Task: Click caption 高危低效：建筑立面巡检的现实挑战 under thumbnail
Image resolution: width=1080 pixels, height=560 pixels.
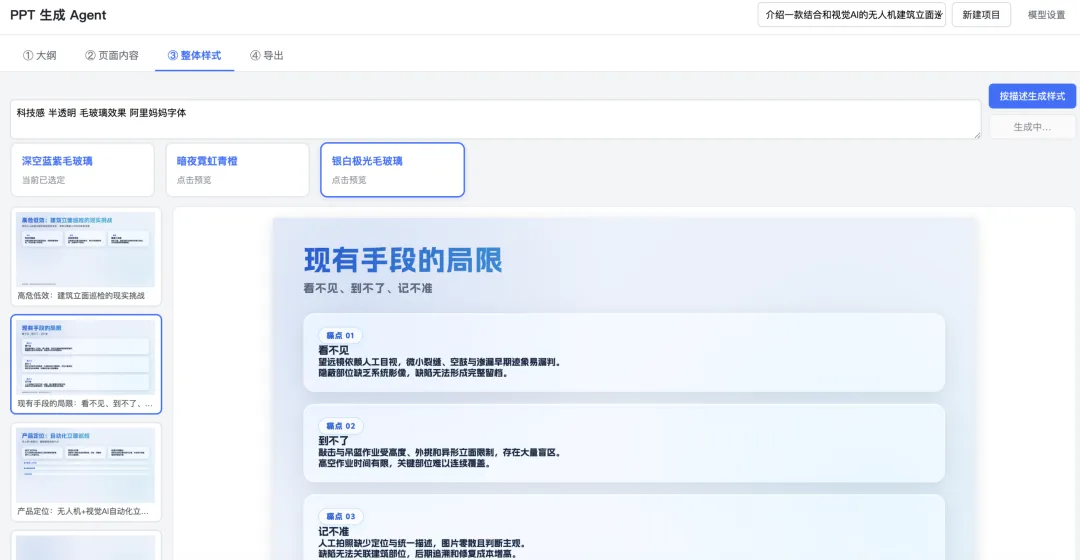Action: [81, 295]
